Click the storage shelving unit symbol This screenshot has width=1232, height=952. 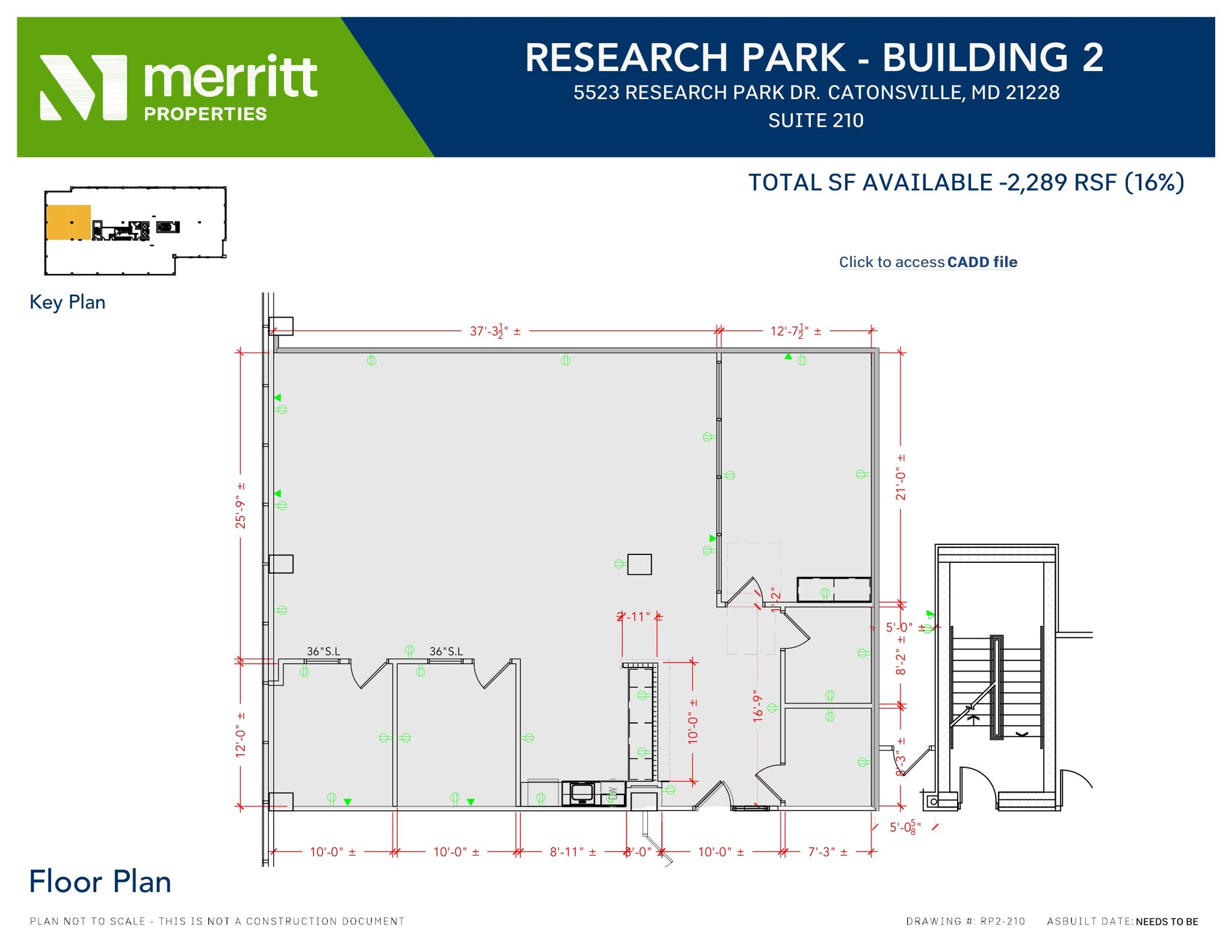coord(641,725)
